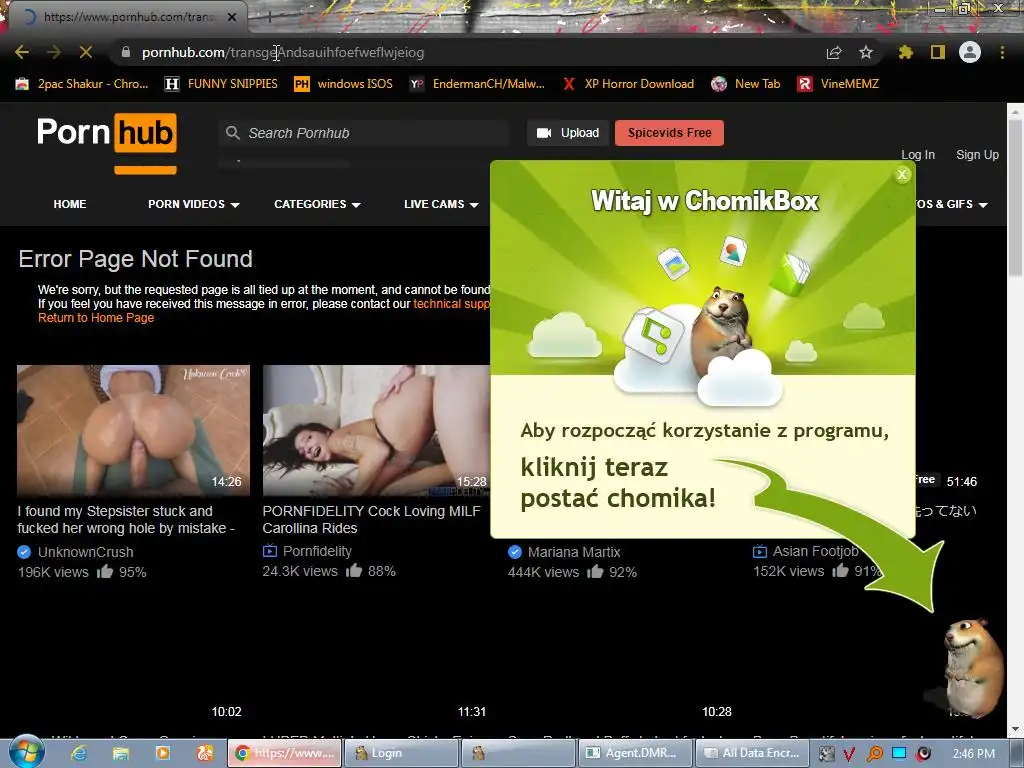Viewport: 1024px width, 768px height.
Task: Click the desktop hamster mascot character
Action: click(973, 667)
